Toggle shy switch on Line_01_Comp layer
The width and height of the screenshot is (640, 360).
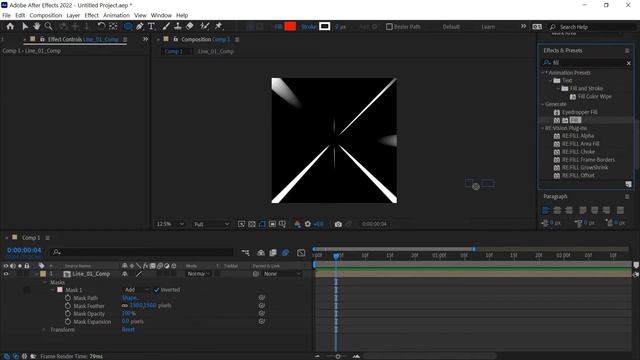pyautogui.click(x=125, y=274)
